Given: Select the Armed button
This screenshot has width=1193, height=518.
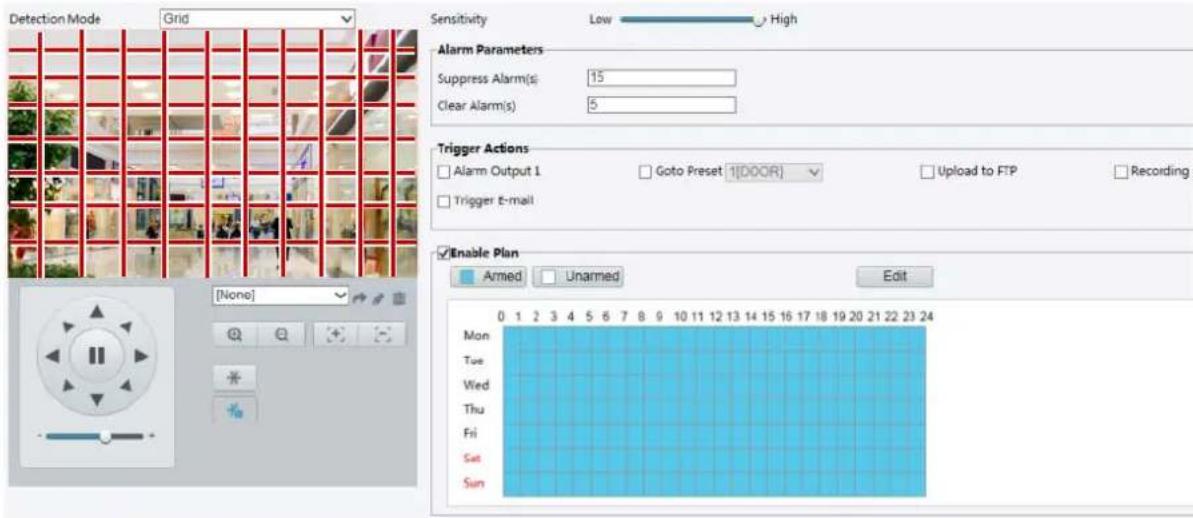Looking at the screenshot, I should [489, 277].
